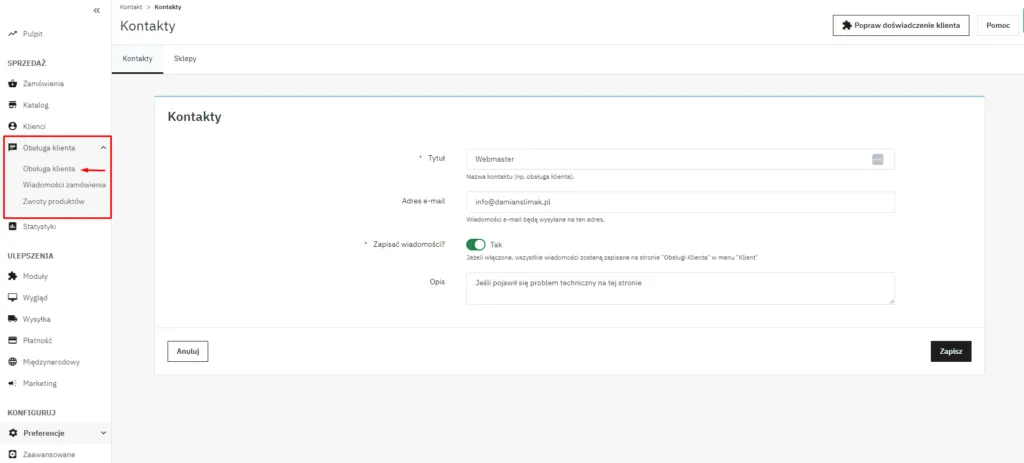The height and width of the screenshot is (463, 1024).
Task: Toggle the Zapisać wiadomości switch
Action: coord(475,244)
